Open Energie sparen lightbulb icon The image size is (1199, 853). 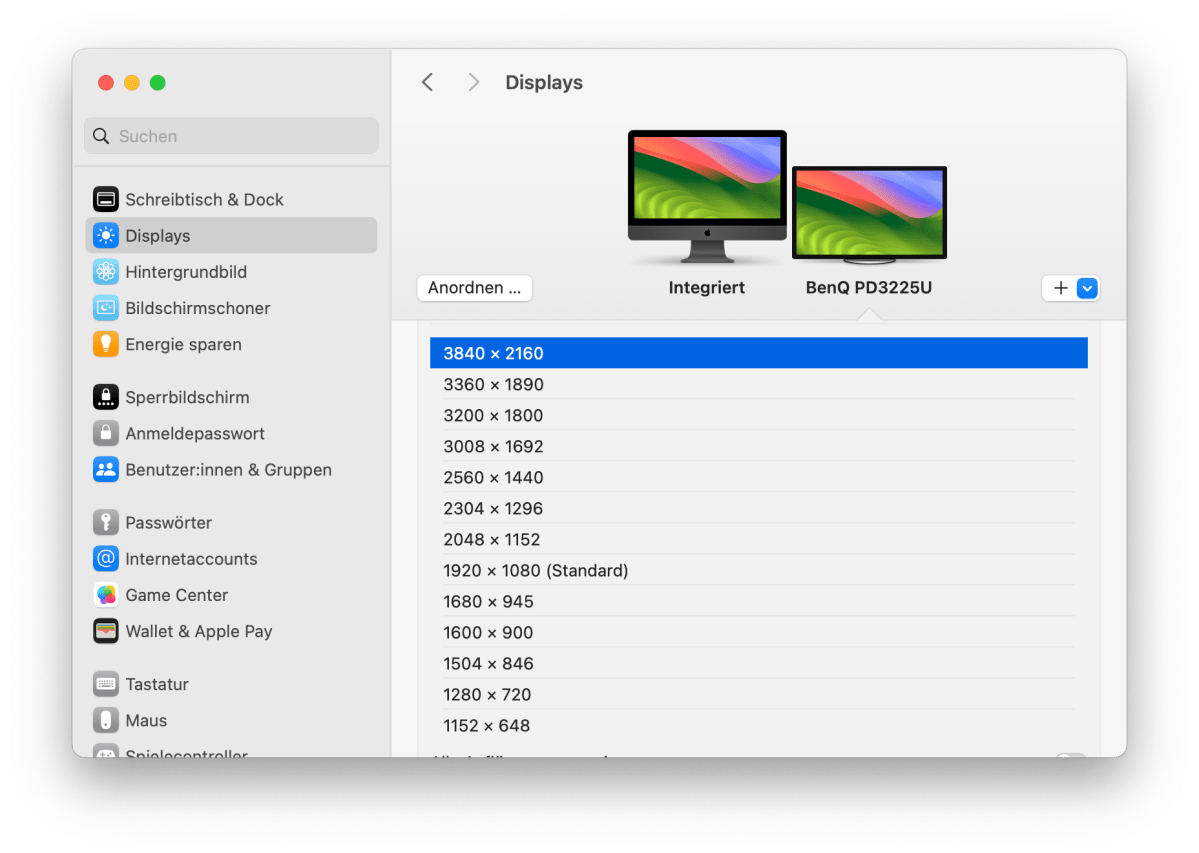tap(106, 344)
